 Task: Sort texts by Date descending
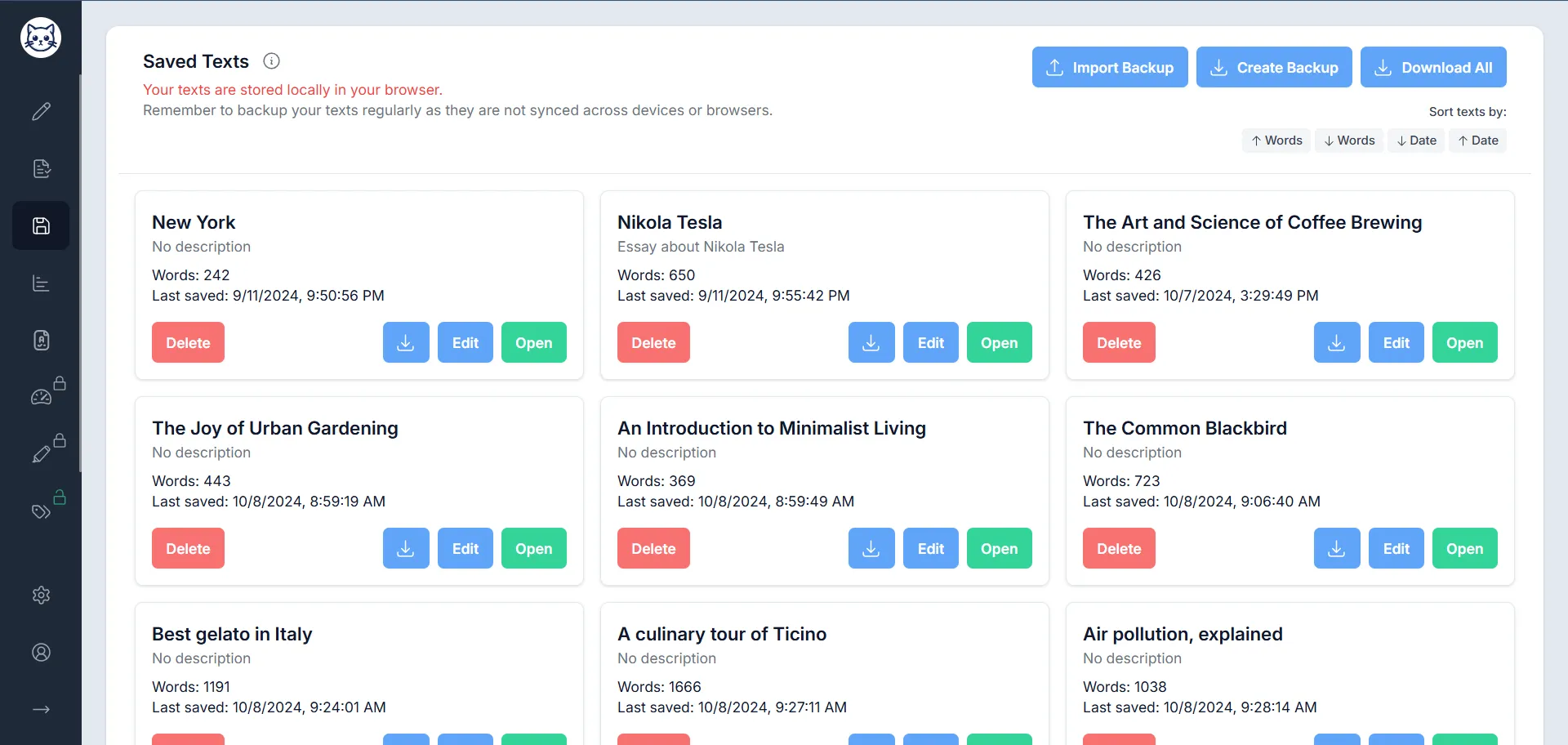(x=1416, y=141)
